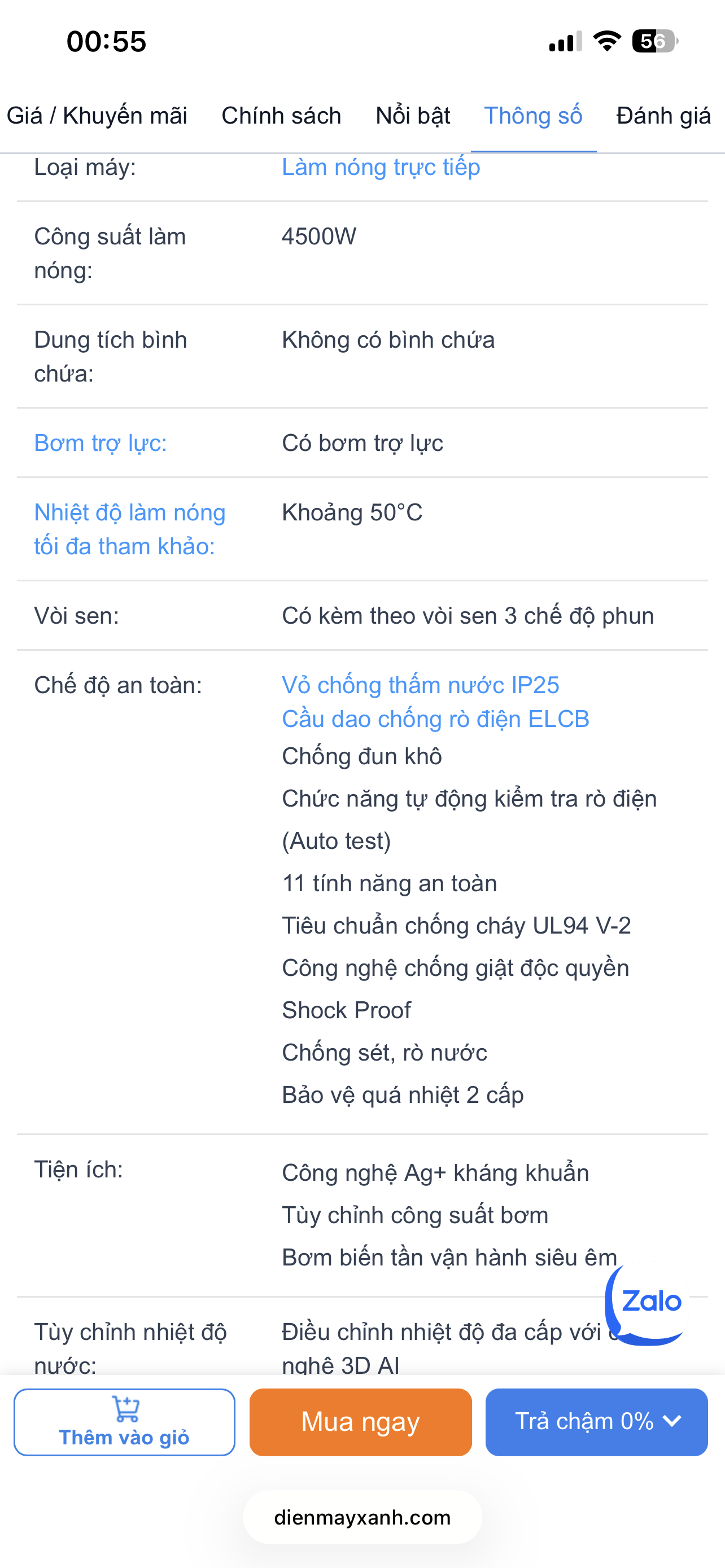This screenshot has height=1568, width=725.
Task: Tap the Bơm trợ lực: link
Action: [x=101, y=443]
